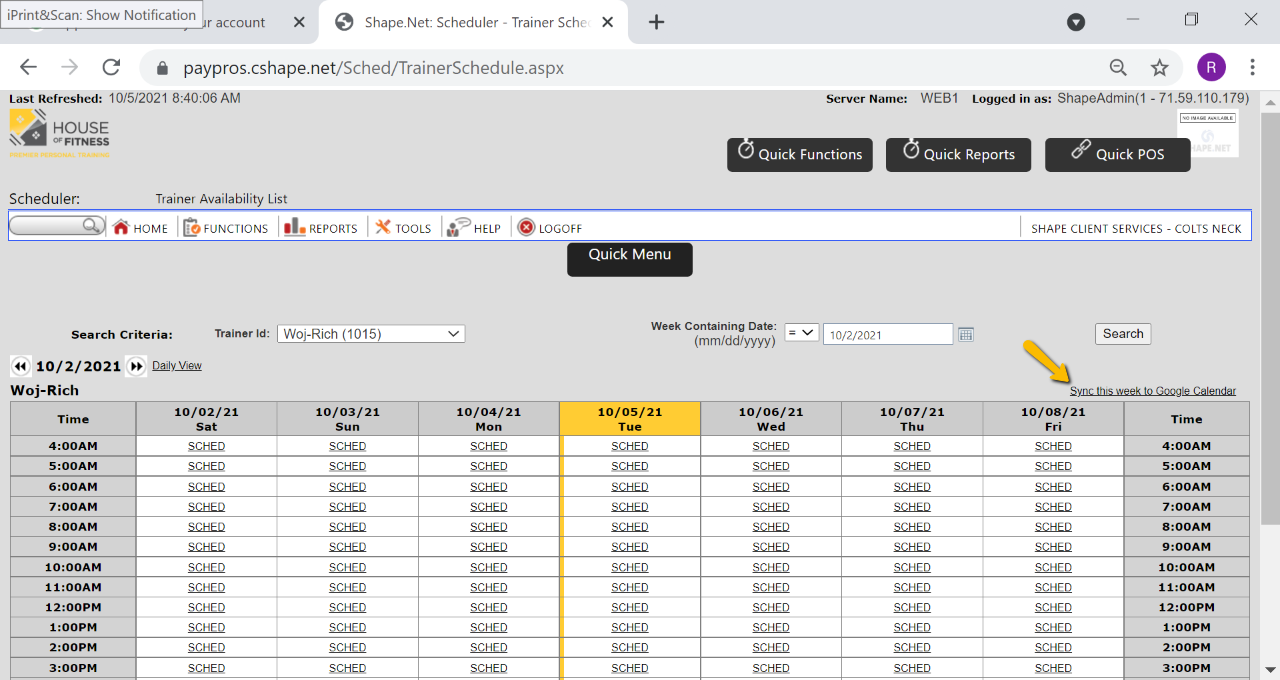
Task: Open Chrome's three-dot menu
Action: pos(1252,67)
